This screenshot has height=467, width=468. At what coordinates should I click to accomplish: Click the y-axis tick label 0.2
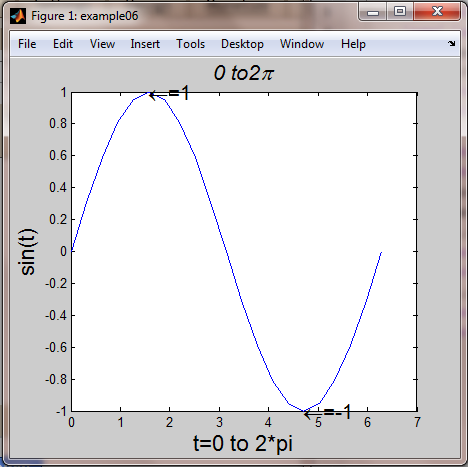click(58, 220)
